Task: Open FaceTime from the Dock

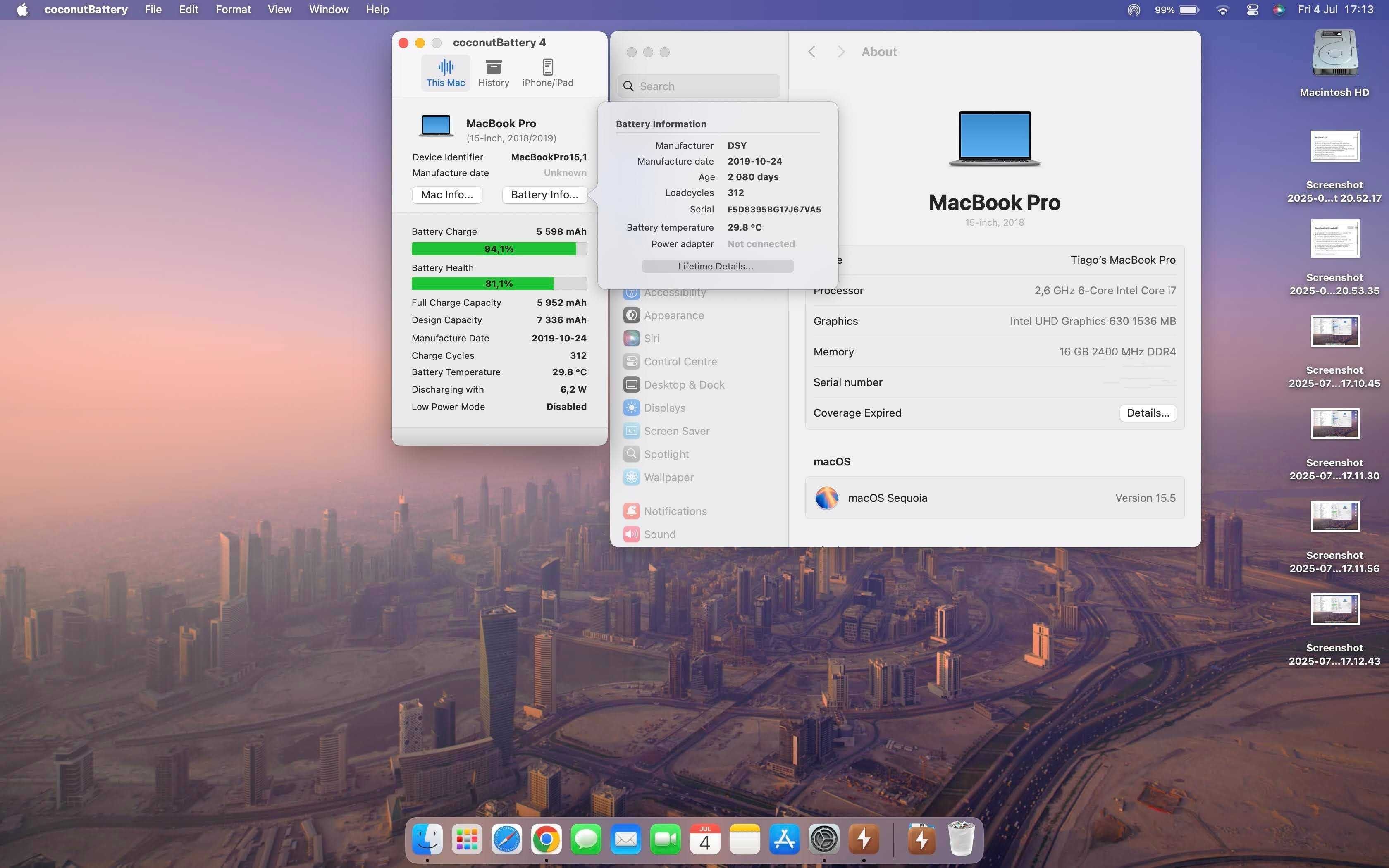Action: point(665,840)
